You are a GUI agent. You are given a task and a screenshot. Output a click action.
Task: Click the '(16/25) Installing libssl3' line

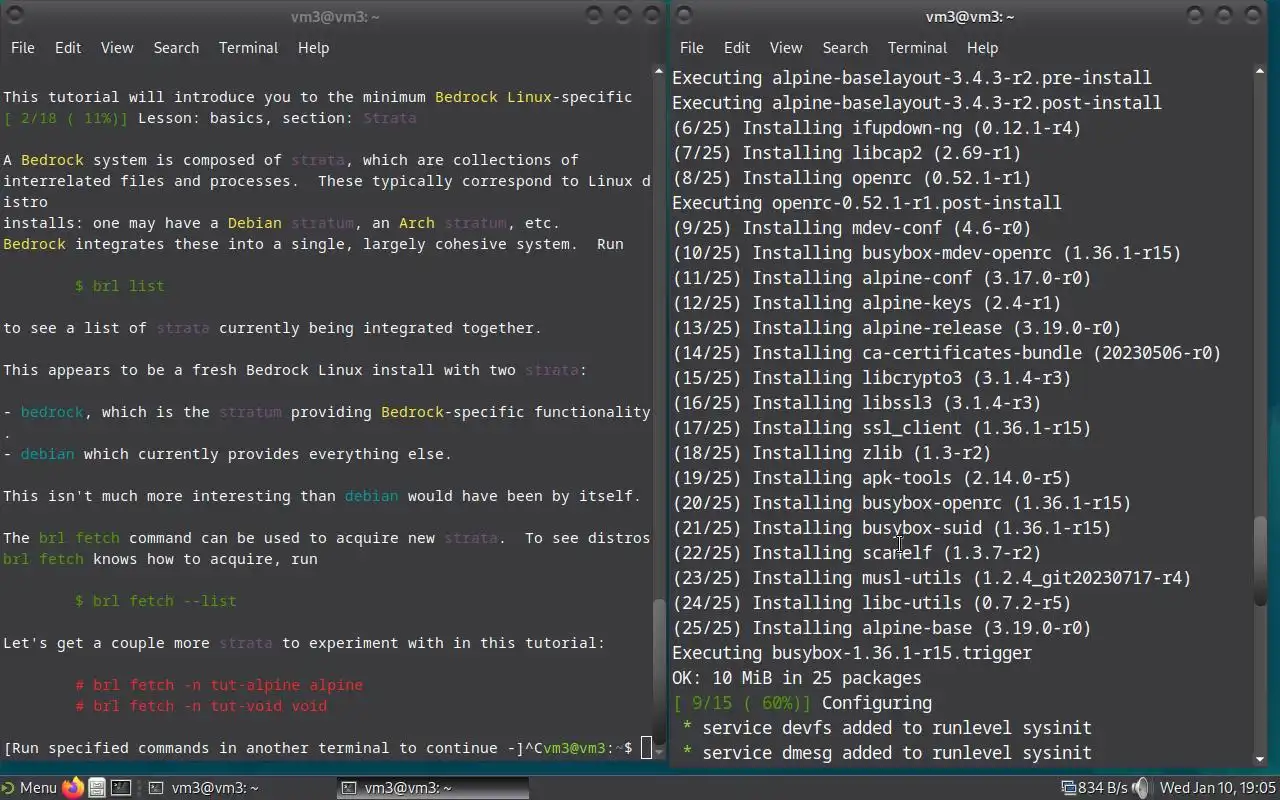(x=857, y=403)
